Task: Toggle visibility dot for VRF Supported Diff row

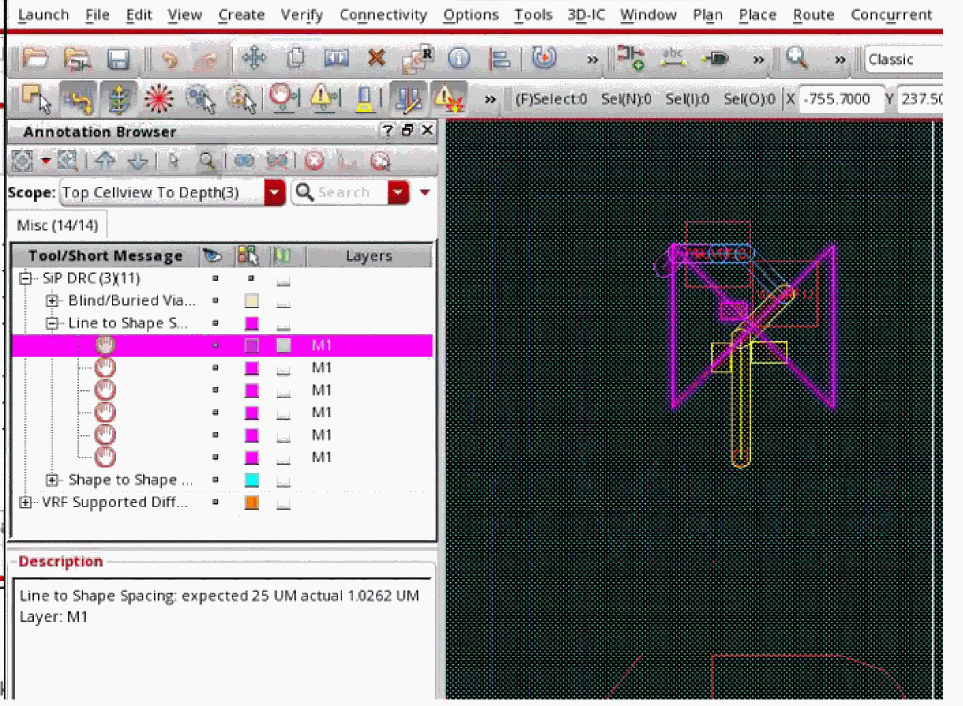Action: click(x=214, y=503)
